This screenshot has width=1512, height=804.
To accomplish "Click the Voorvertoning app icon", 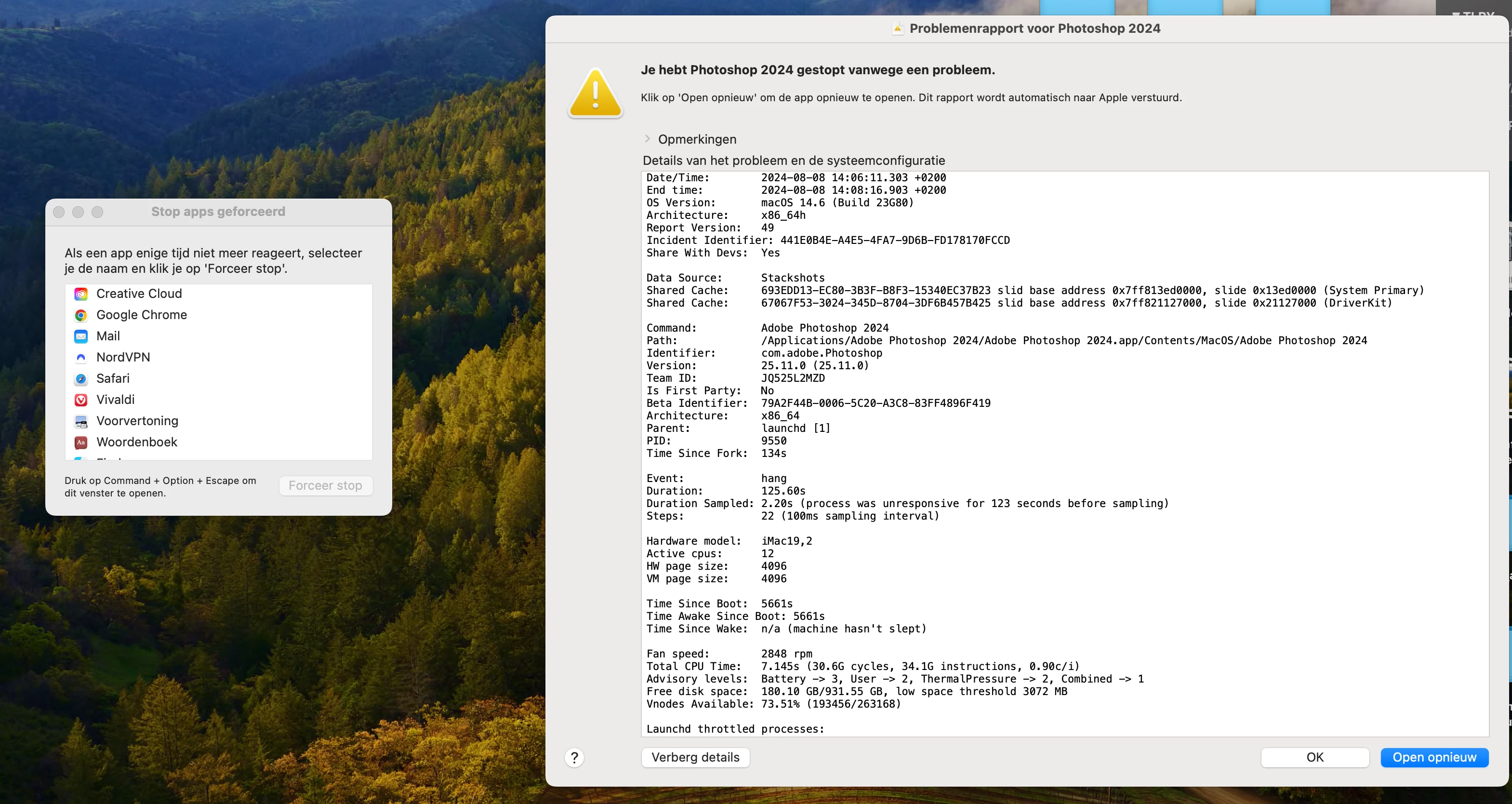I will click(81, 421).
